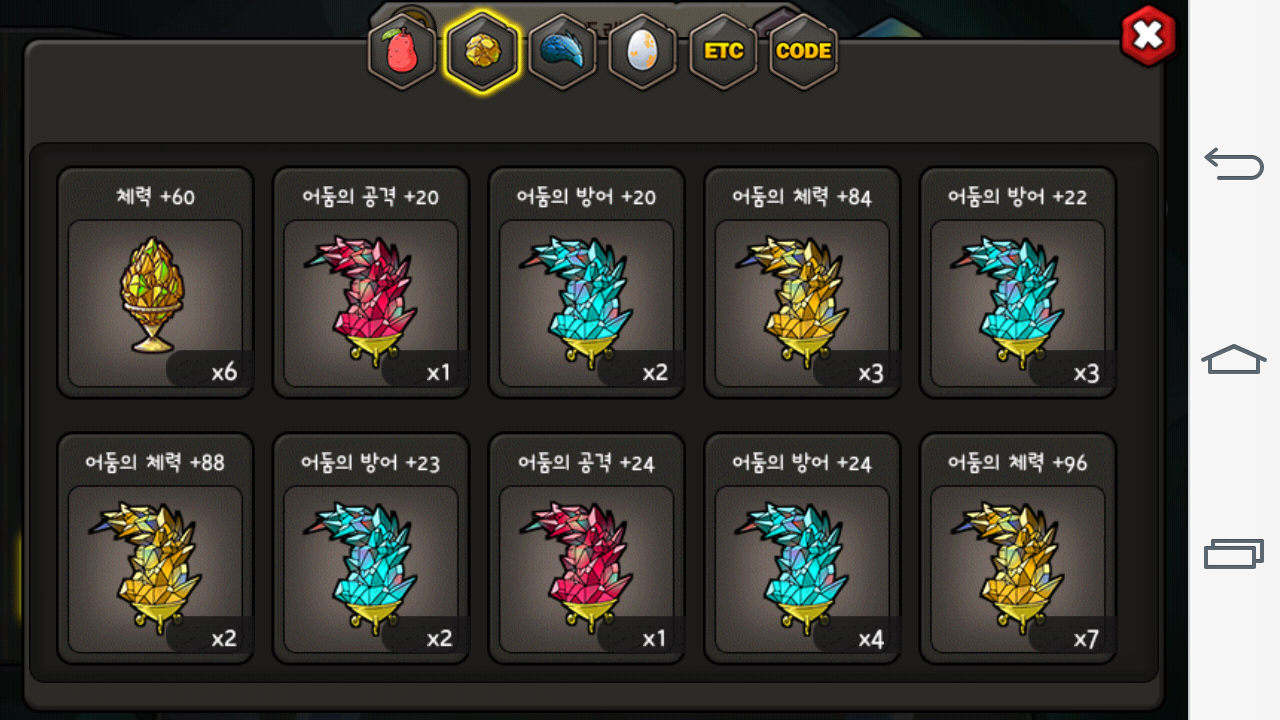Select the golden gem inventory tab
This screenshot has height=720, width=1280.
coord(483,52)
